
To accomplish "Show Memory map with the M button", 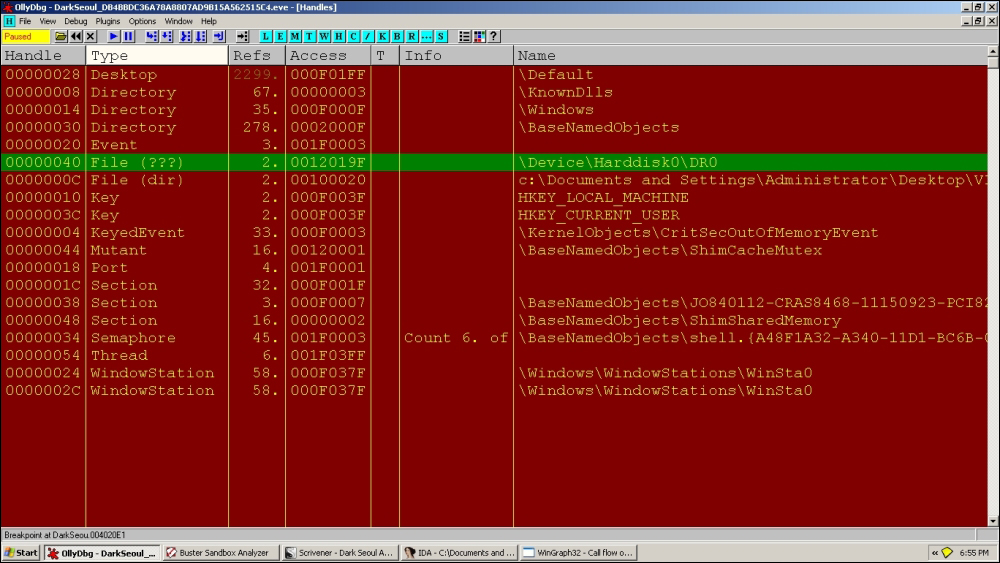I will [x=295, y=36].
